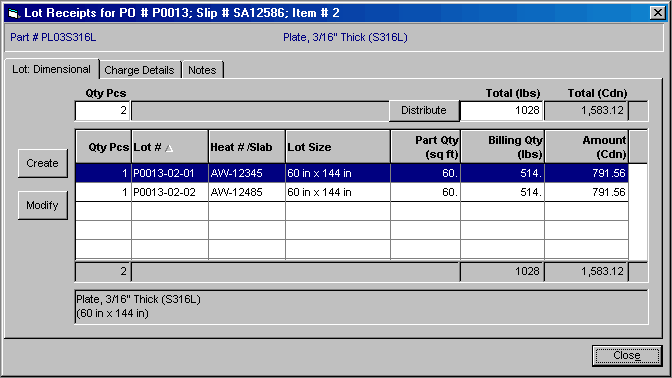672x378 pixels.
Task: Click the Close button
Action: point(627,355)
